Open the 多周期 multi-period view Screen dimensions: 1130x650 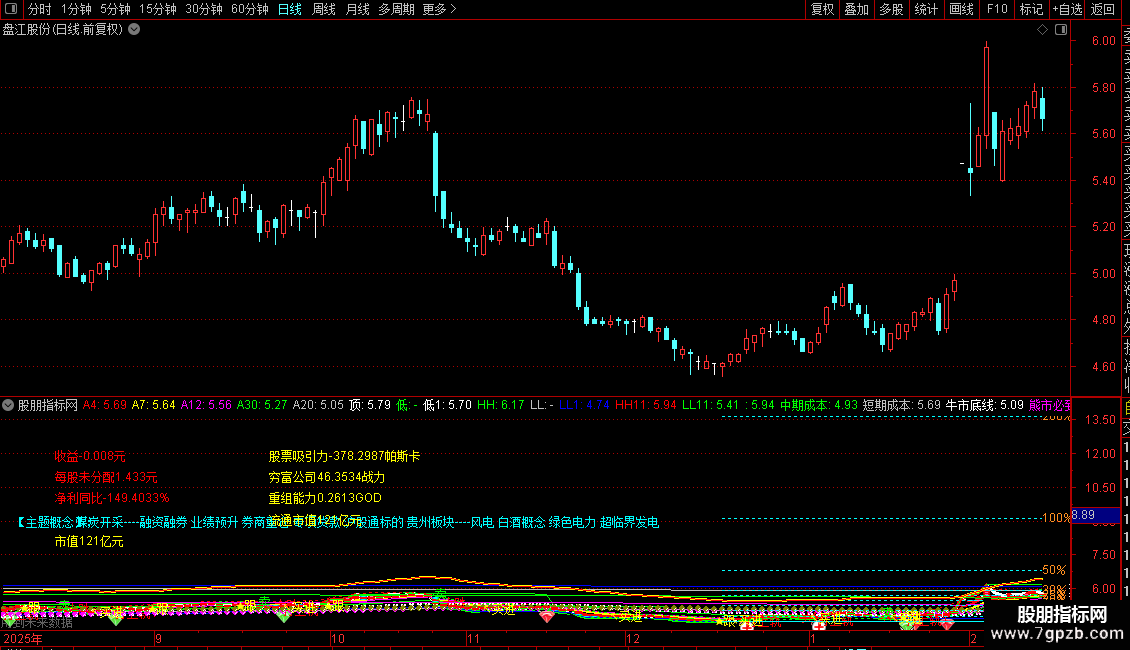(x=396, y=9)
